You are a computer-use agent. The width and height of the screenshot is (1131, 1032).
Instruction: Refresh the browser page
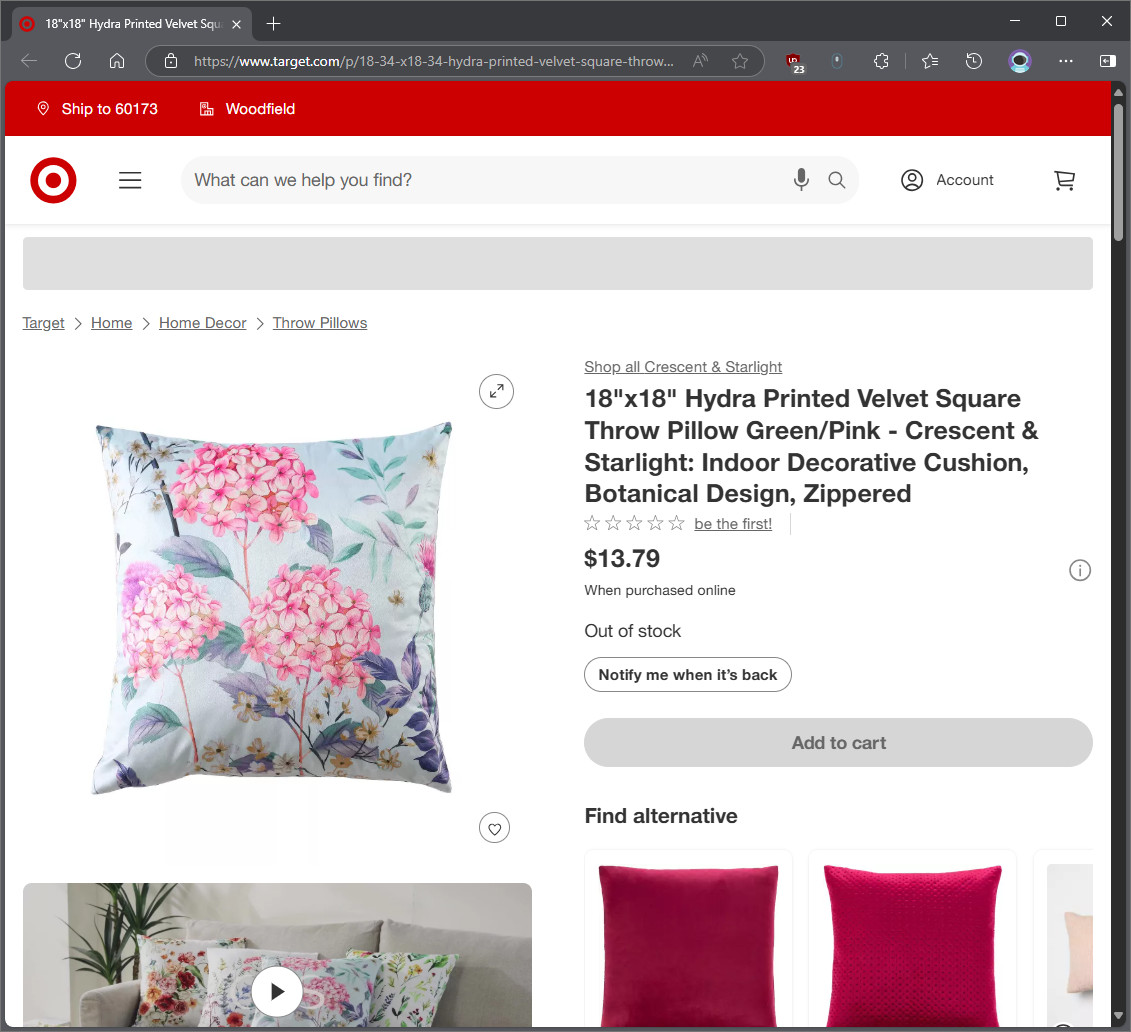tap(73, 61)
